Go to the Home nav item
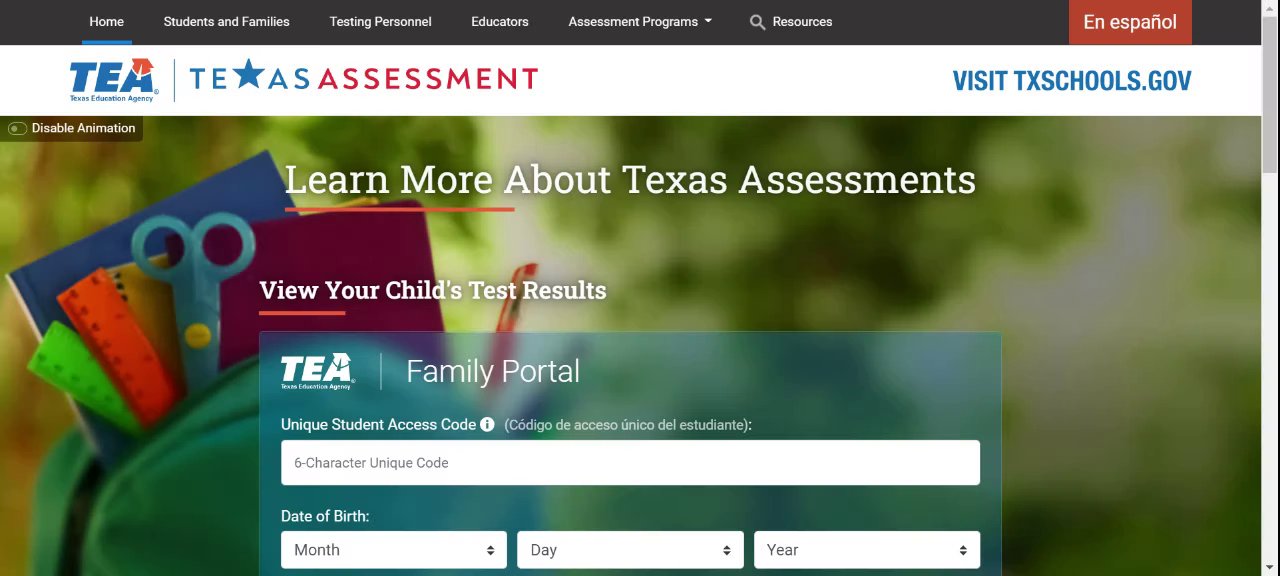 [107, 22]
